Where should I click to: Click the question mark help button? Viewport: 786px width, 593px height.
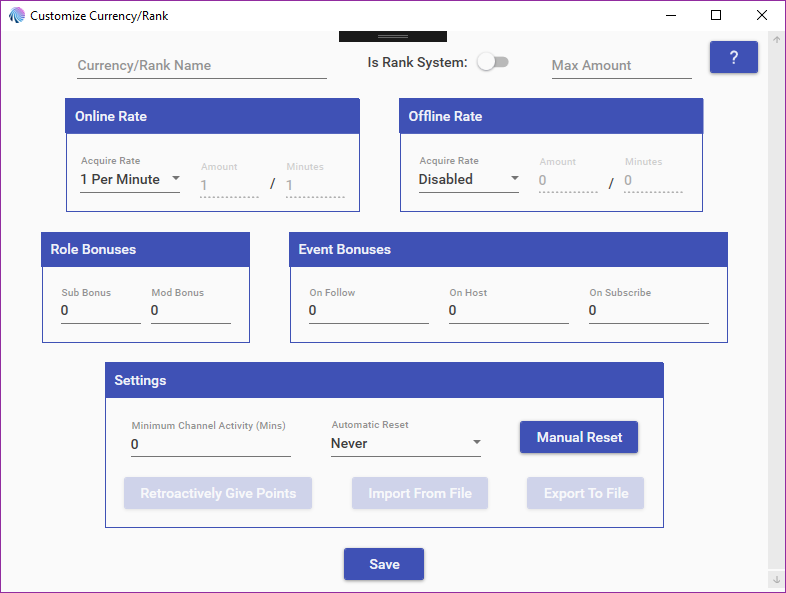click(733, 58)
